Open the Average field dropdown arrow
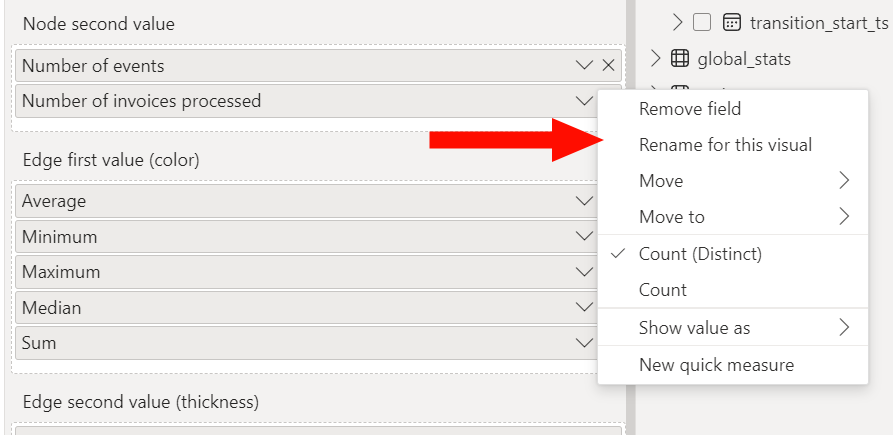893x435 pixels. pyautogui.click(x=584, y=201)
